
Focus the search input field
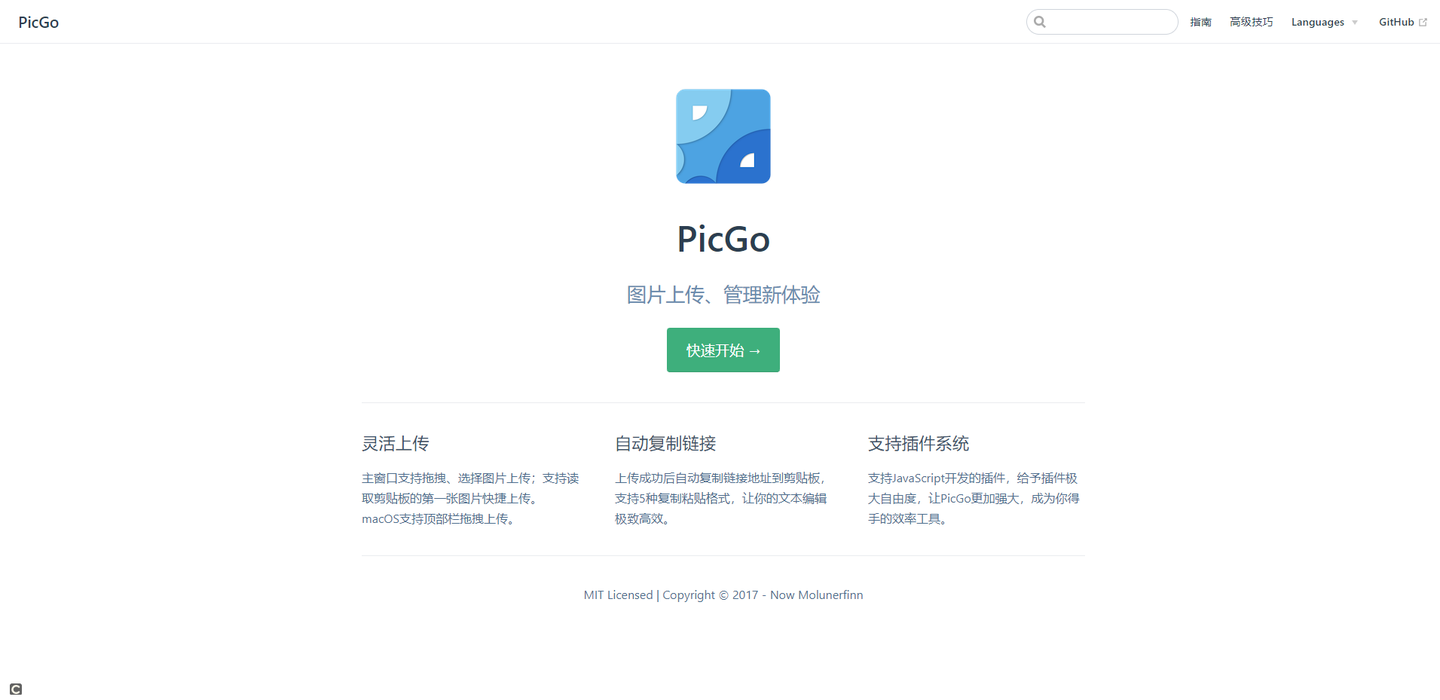click(1102, 22)
